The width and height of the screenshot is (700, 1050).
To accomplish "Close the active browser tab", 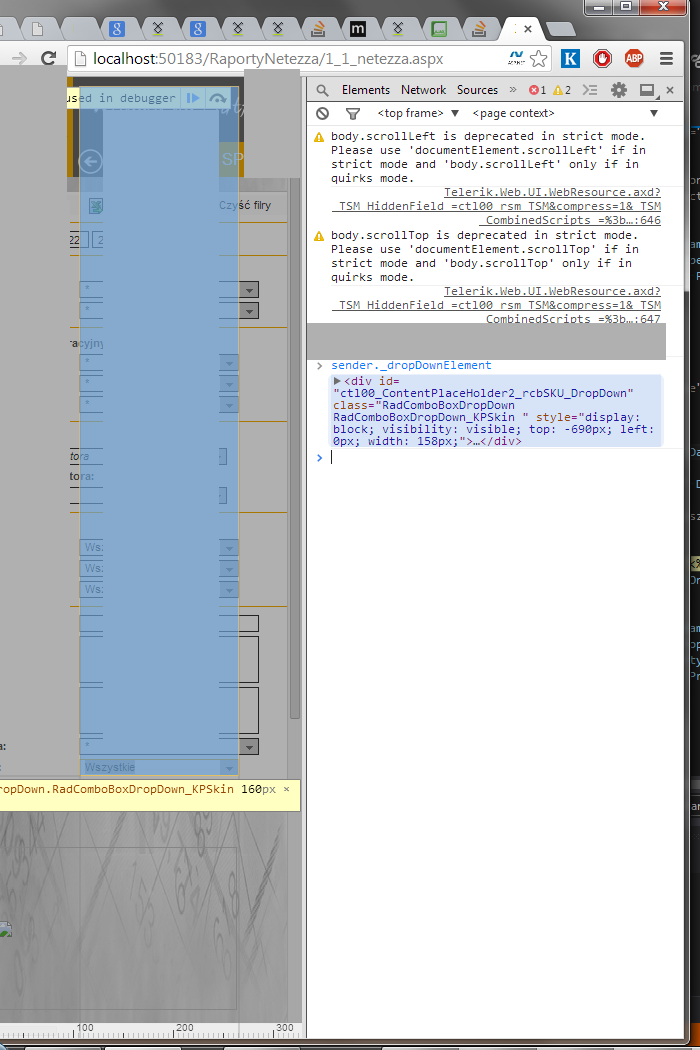I will click(528, 29).
